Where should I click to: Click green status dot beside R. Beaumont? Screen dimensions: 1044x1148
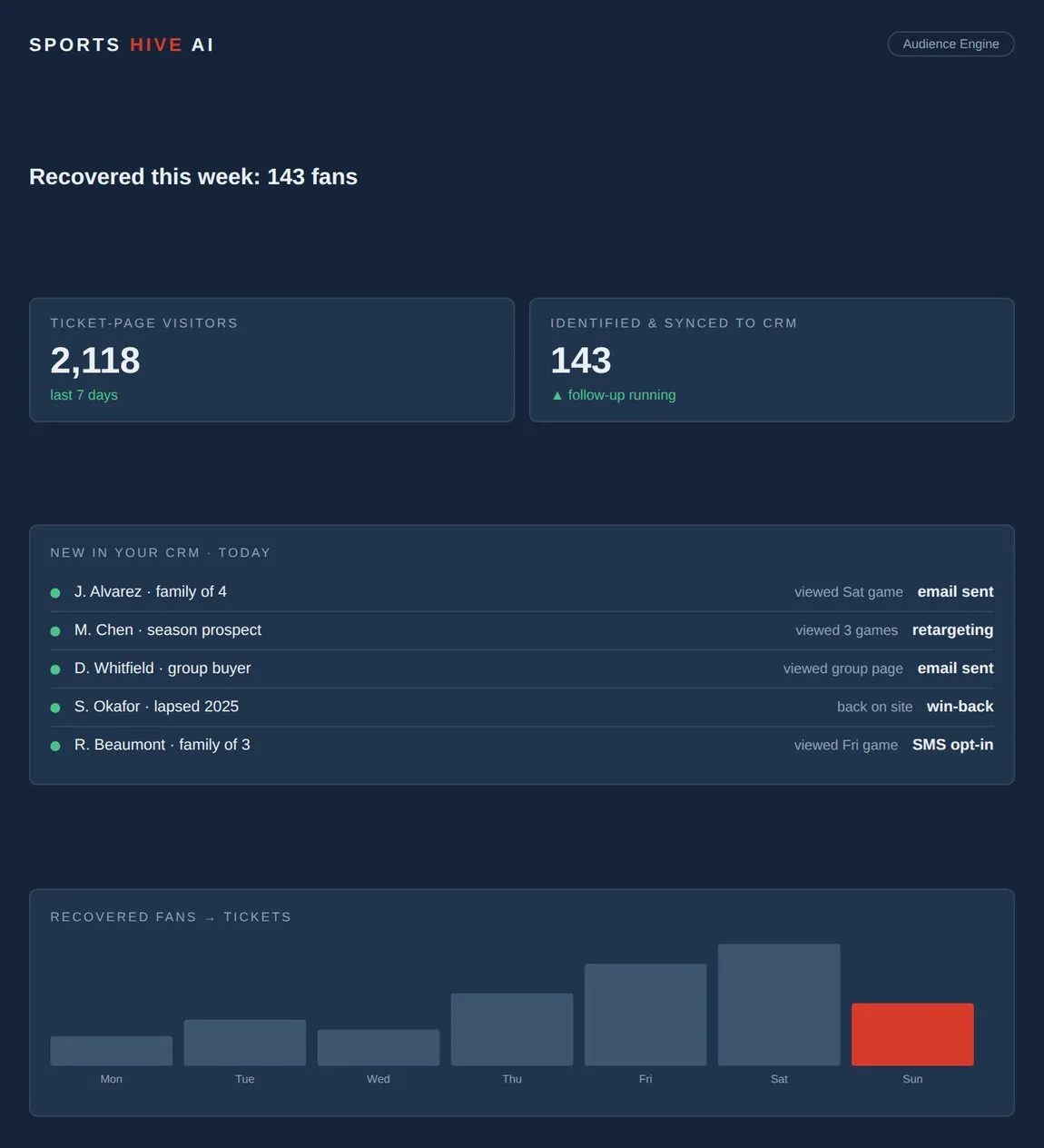[x=55, y=746]
